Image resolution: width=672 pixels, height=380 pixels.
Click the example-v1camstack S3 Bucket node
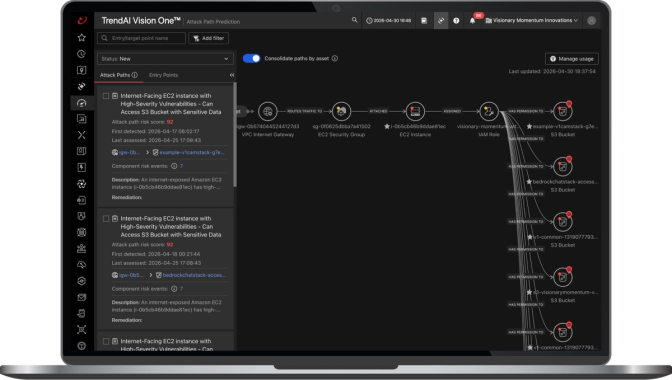click(x=563, y=111)
